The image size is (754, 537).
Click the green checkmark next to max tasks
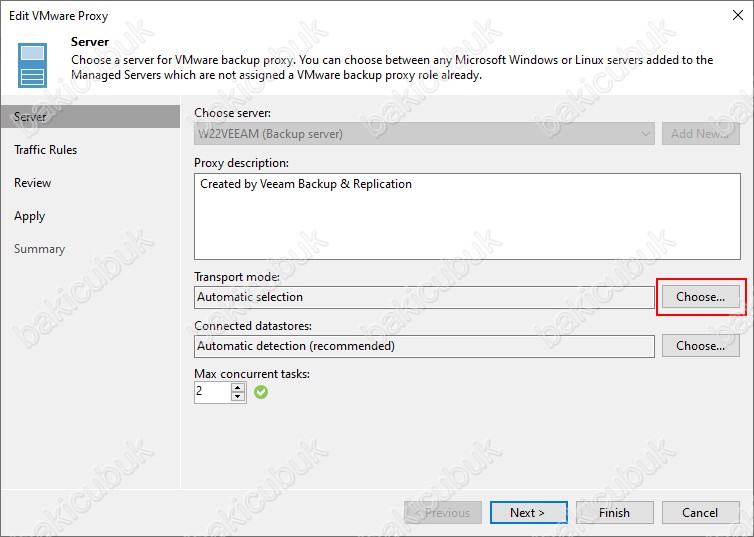(261, 392)
